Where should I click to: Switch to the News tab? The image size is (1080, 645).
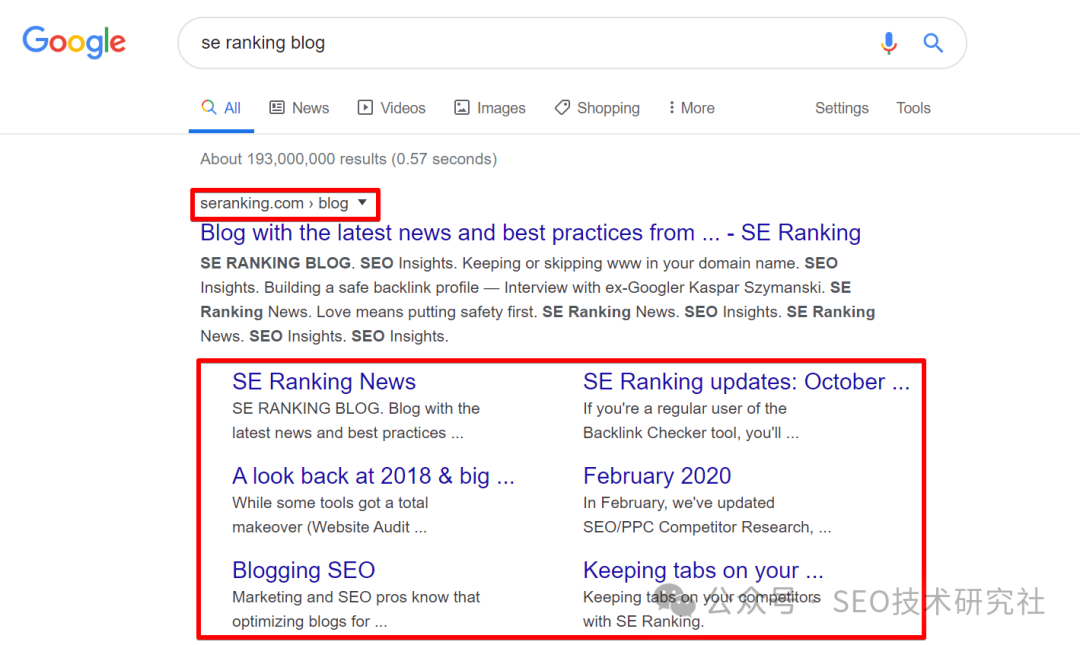[300, 108]
